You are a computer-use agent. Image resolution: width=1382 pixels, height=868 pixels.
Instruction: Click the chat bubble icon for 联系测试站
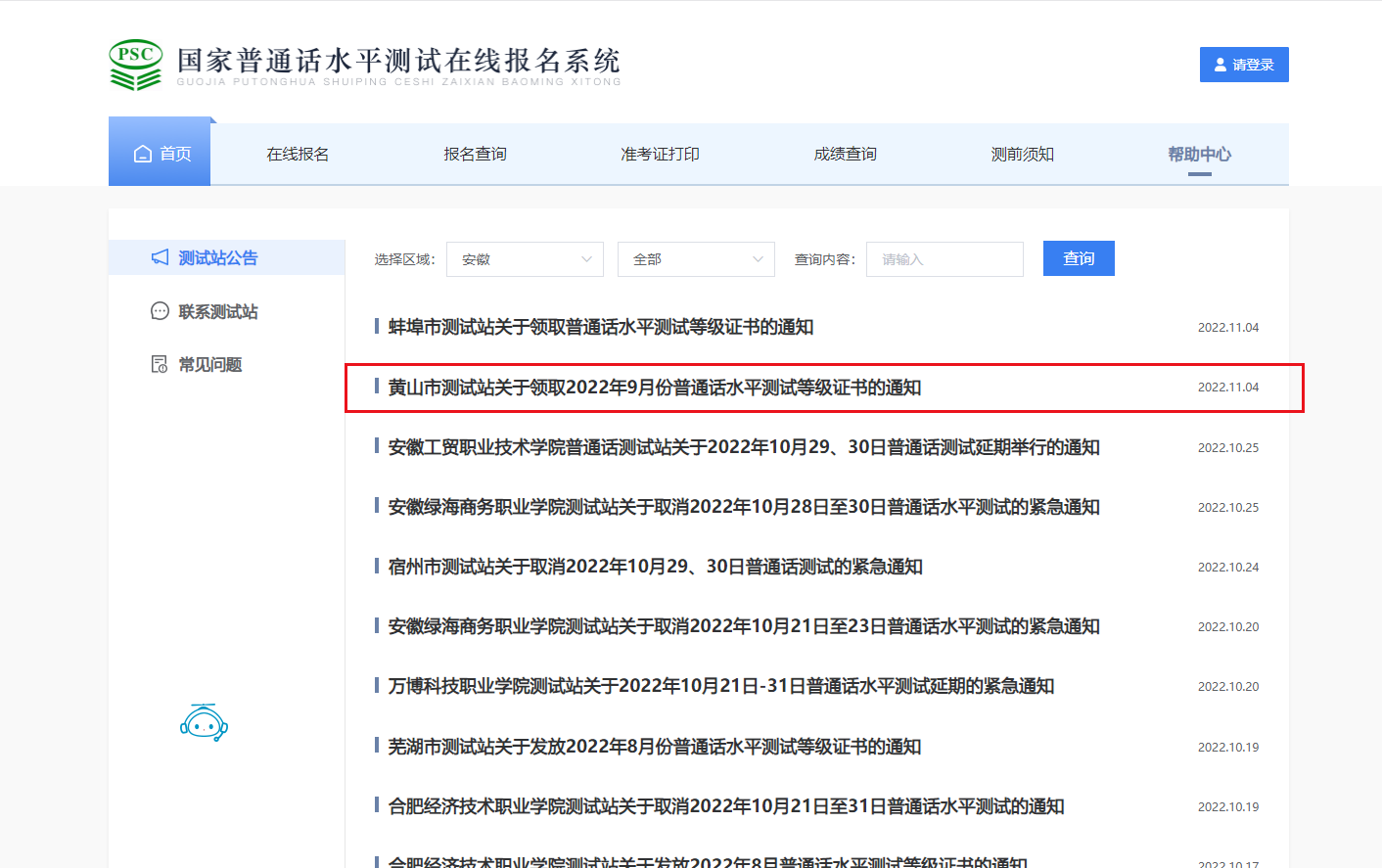[160, 311]
